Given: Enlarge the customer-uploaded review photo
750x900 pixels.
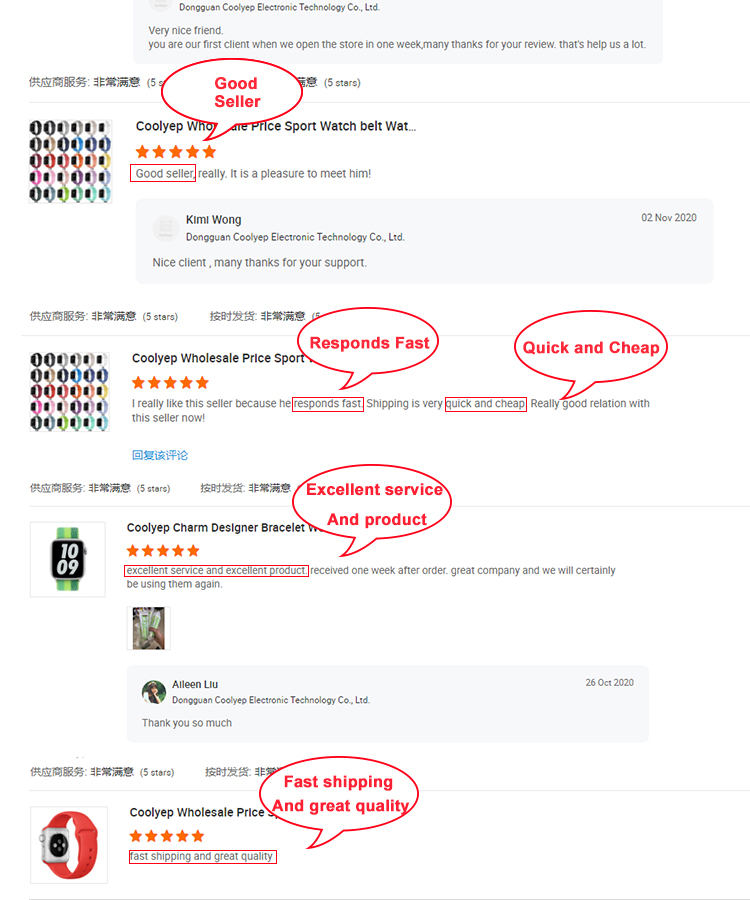Looking at the screenshot, I should pos(149,628).
